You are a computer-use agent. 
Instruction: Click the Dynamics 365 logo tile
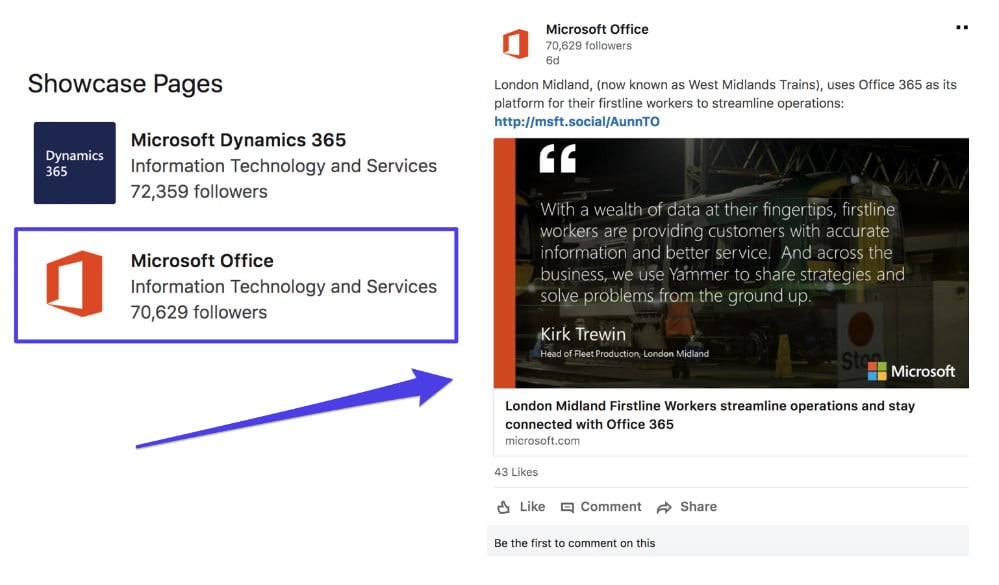point(75,163)
